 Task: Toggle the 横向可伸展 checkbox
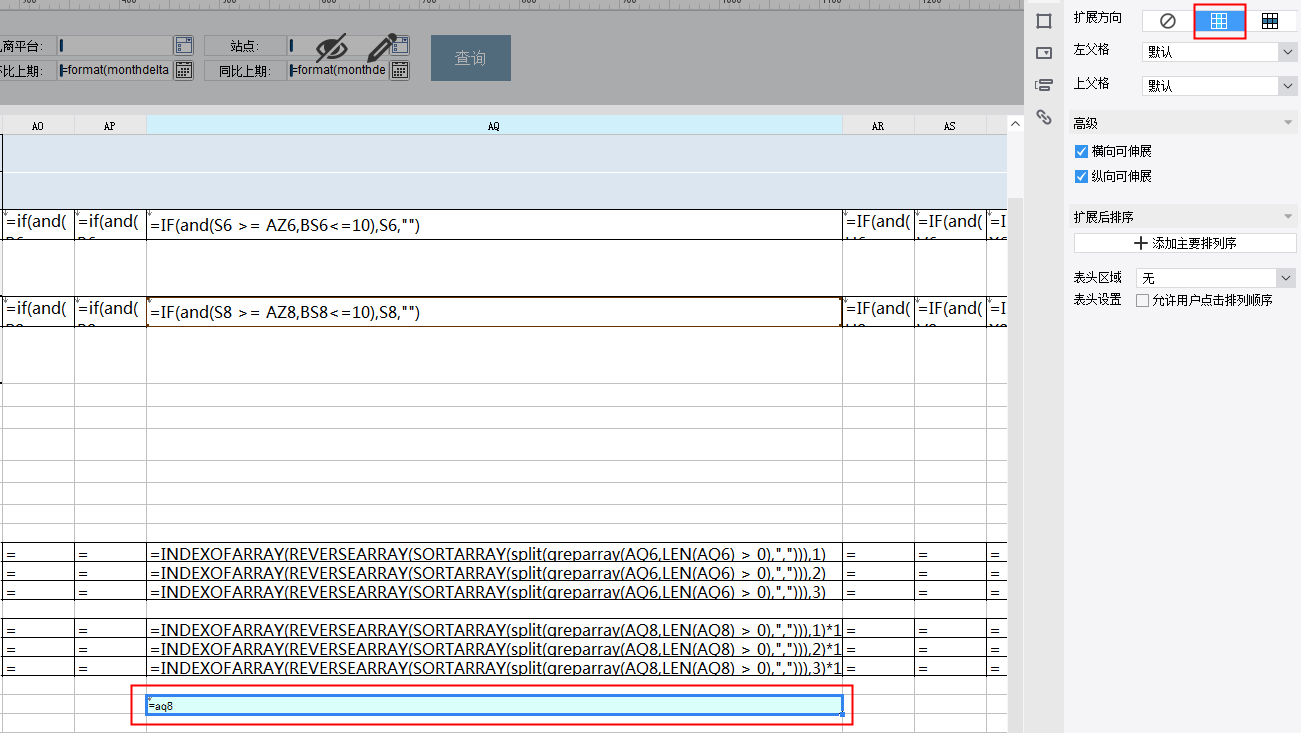tap(1081, 151)
